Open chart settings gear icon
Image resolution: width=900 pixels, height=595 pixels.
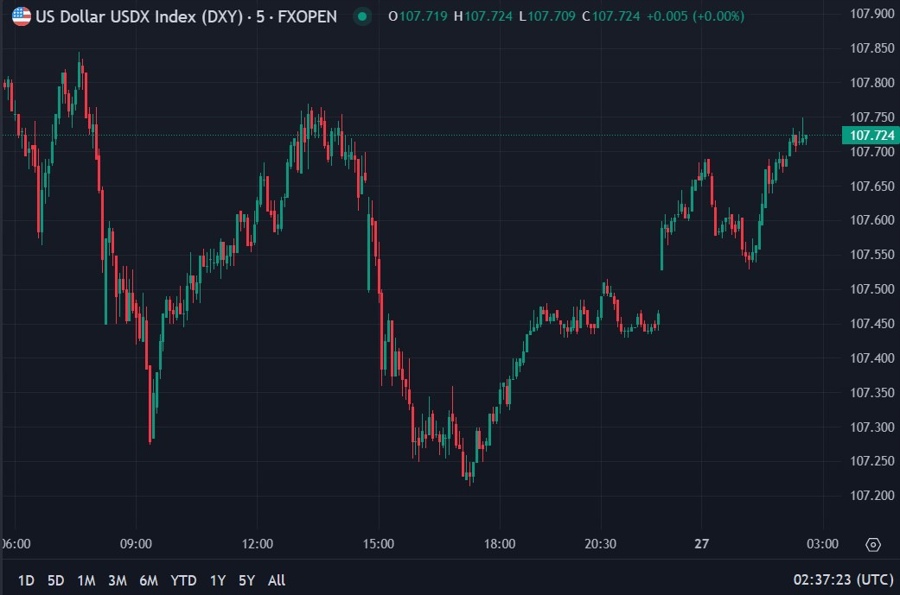point(872,545)
